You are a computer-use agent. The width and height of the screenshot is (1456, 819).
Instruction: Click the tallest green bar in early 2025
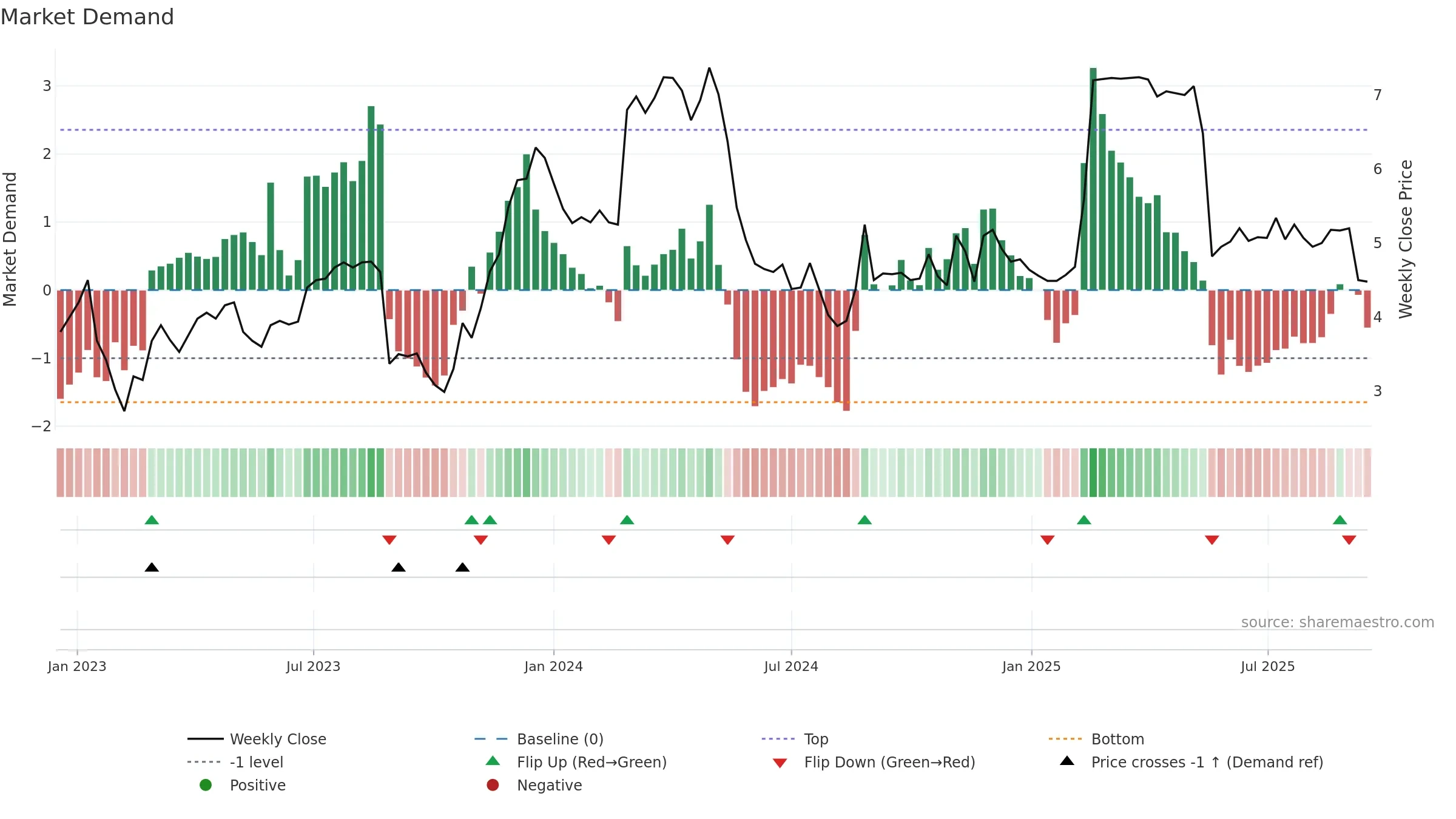coord(1093,179)
